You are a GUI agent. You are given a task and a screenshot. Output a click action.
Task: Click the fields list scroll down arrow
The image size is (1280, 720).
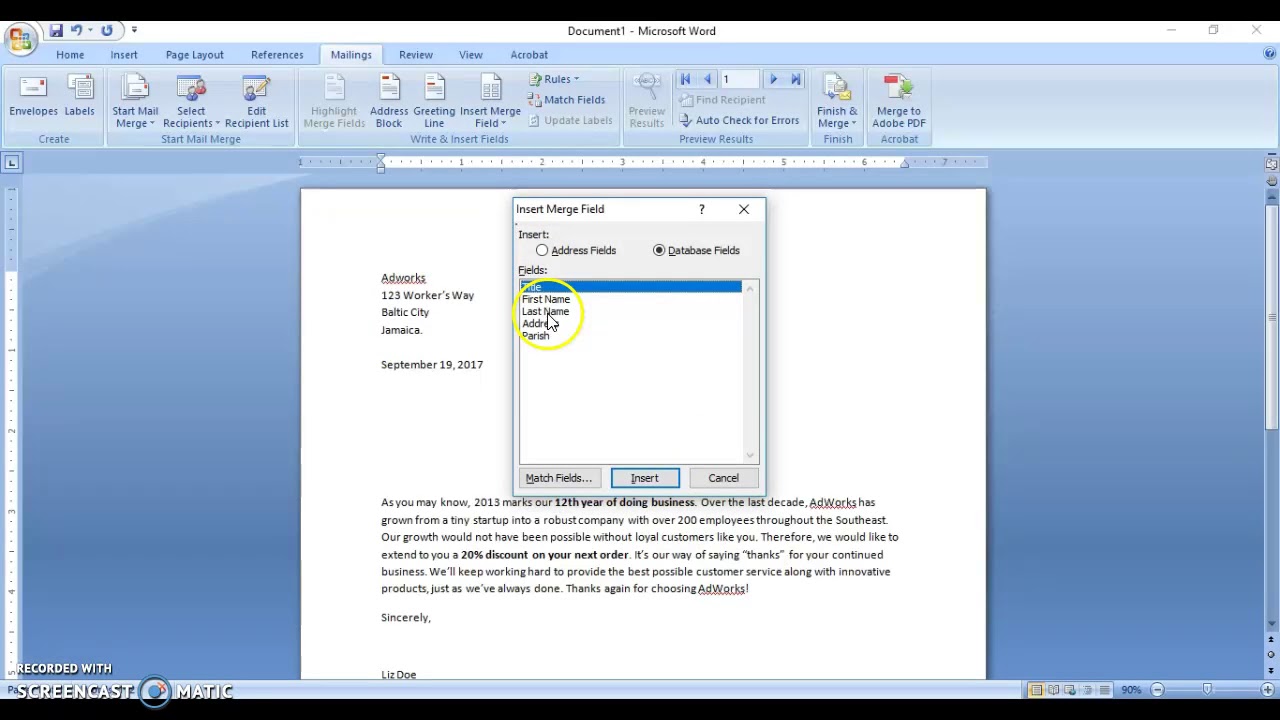click(x=750, y=455)
